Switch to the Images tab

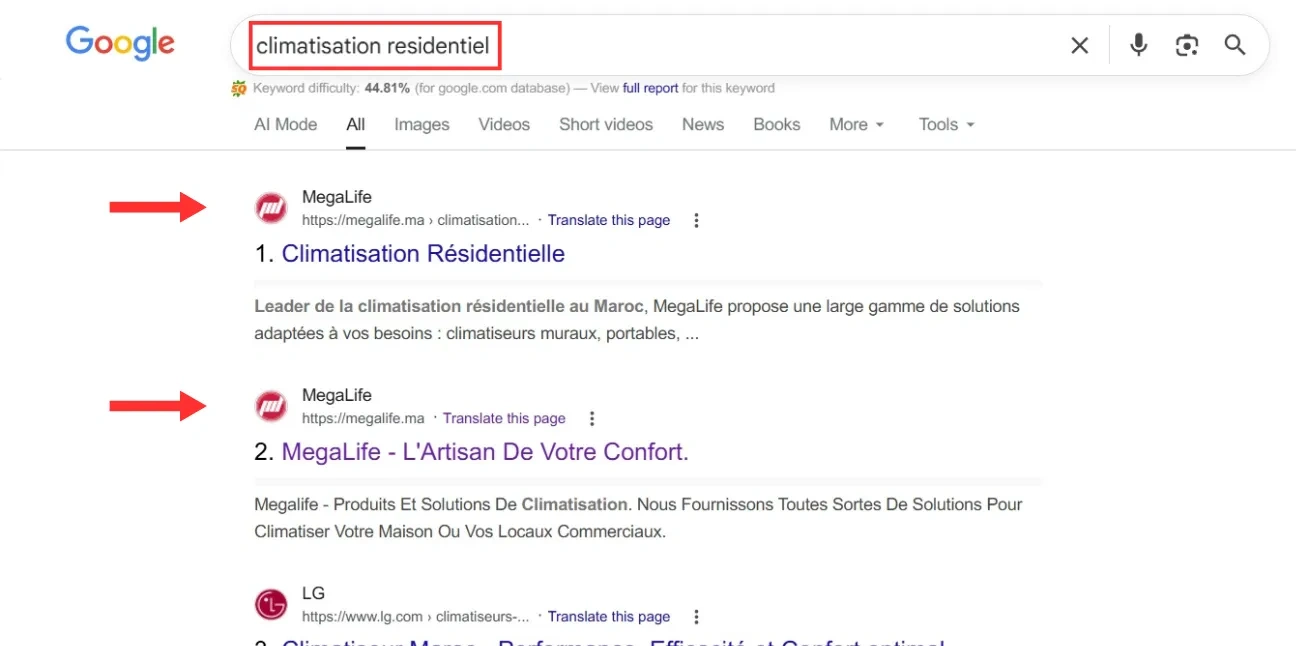click(x=421, y=124)
